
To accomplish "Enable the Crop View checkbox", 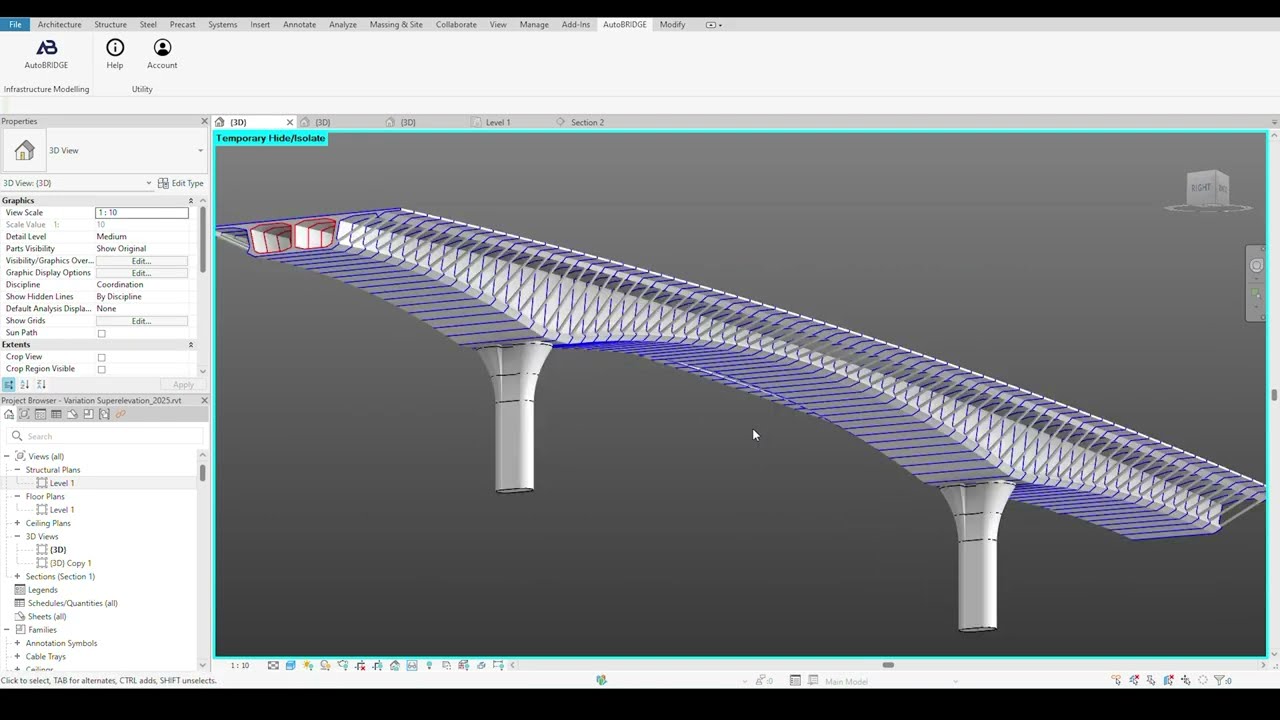I will pyautogui.click(x=101, y=357).
